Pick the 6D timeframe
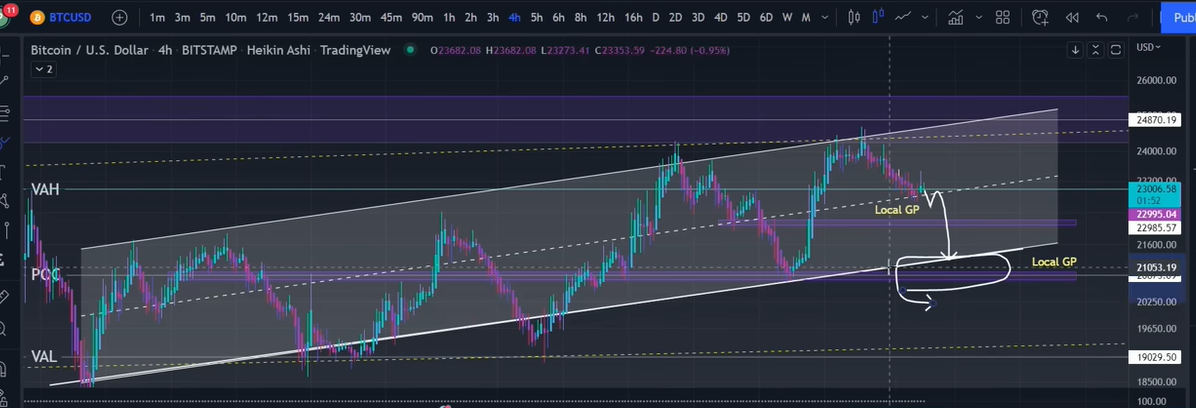The image size is (1196, 408). pyautogui.click(x=767, y=17)
